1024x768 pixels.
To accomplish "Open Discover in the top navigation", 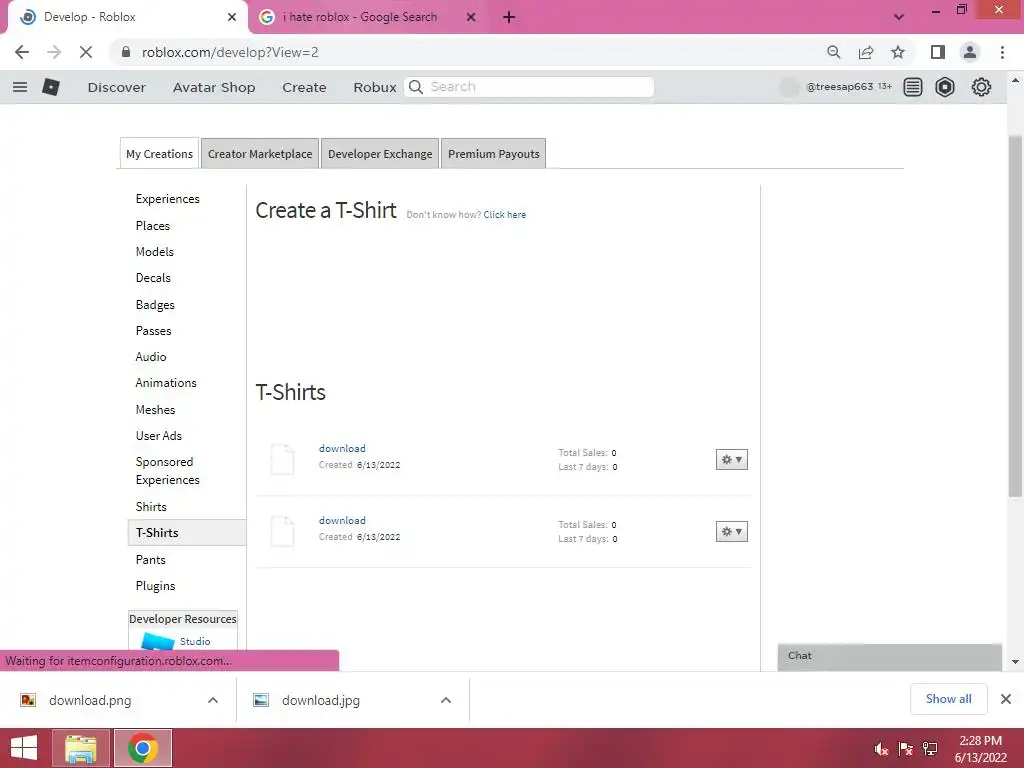I will click(117, 87).
